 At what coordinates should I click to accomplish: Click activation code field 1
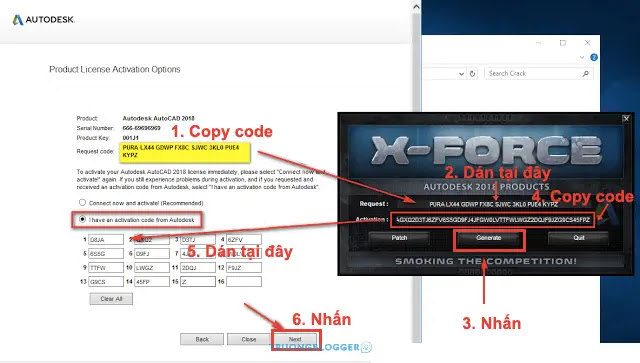[106, 240]
